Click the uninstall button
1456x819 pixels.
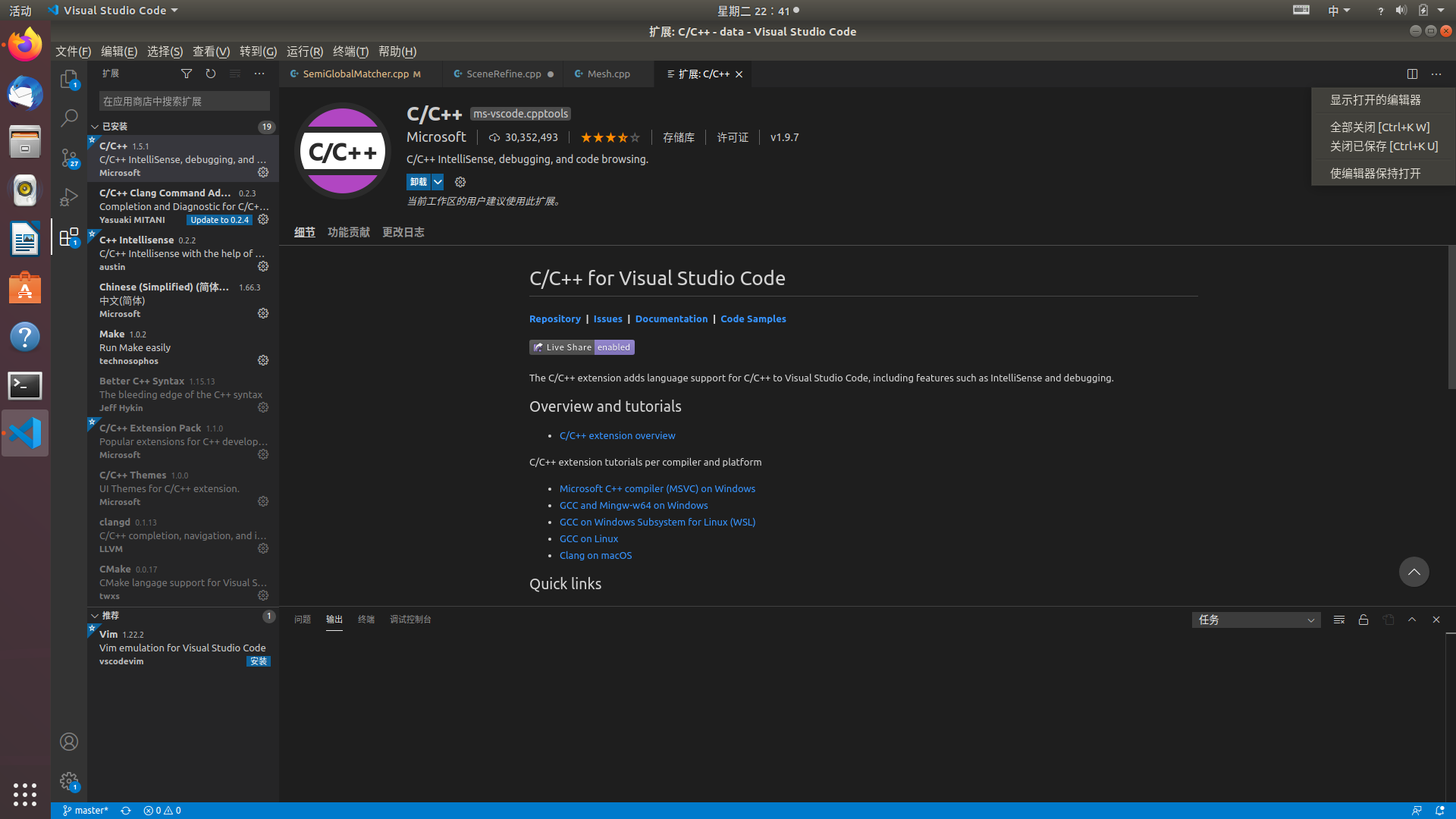(x=419, y=182)
